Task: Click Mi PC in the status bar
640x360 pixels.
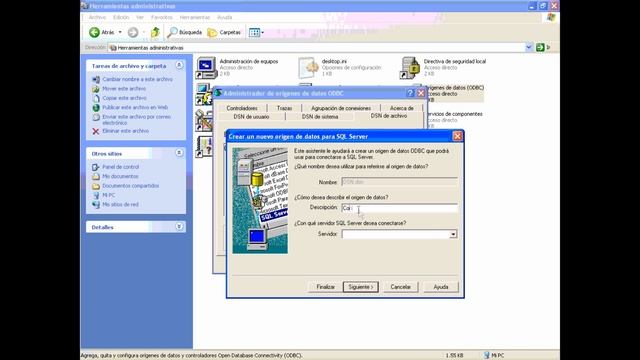Action: (493, 356)
